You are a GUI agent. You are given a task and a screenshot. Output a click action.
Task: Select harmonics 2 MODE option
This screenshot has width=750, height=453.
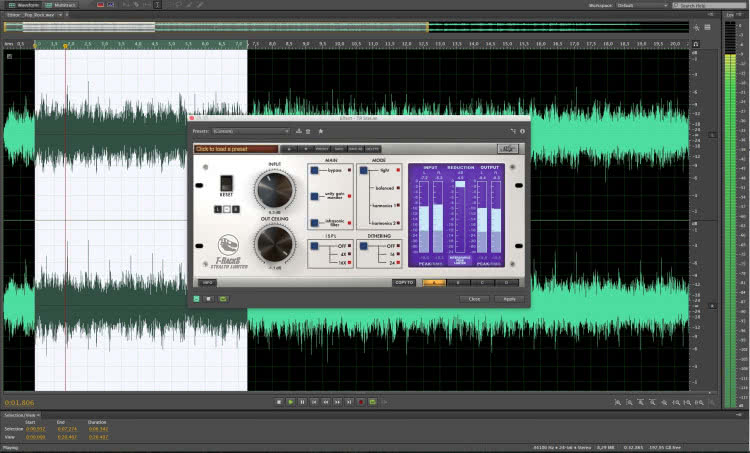(x=385, y=223)
